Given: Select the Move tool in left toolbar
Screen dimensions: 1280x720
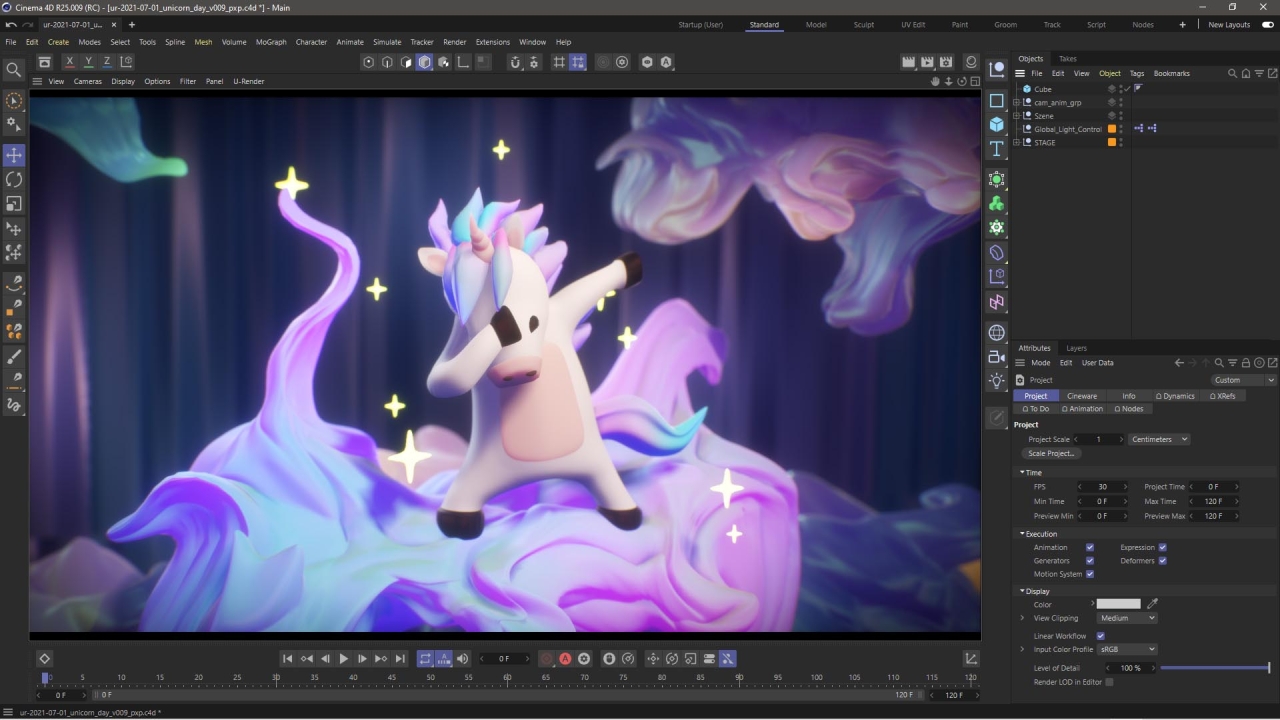Looking at the screenshot, I should [14, 155].
